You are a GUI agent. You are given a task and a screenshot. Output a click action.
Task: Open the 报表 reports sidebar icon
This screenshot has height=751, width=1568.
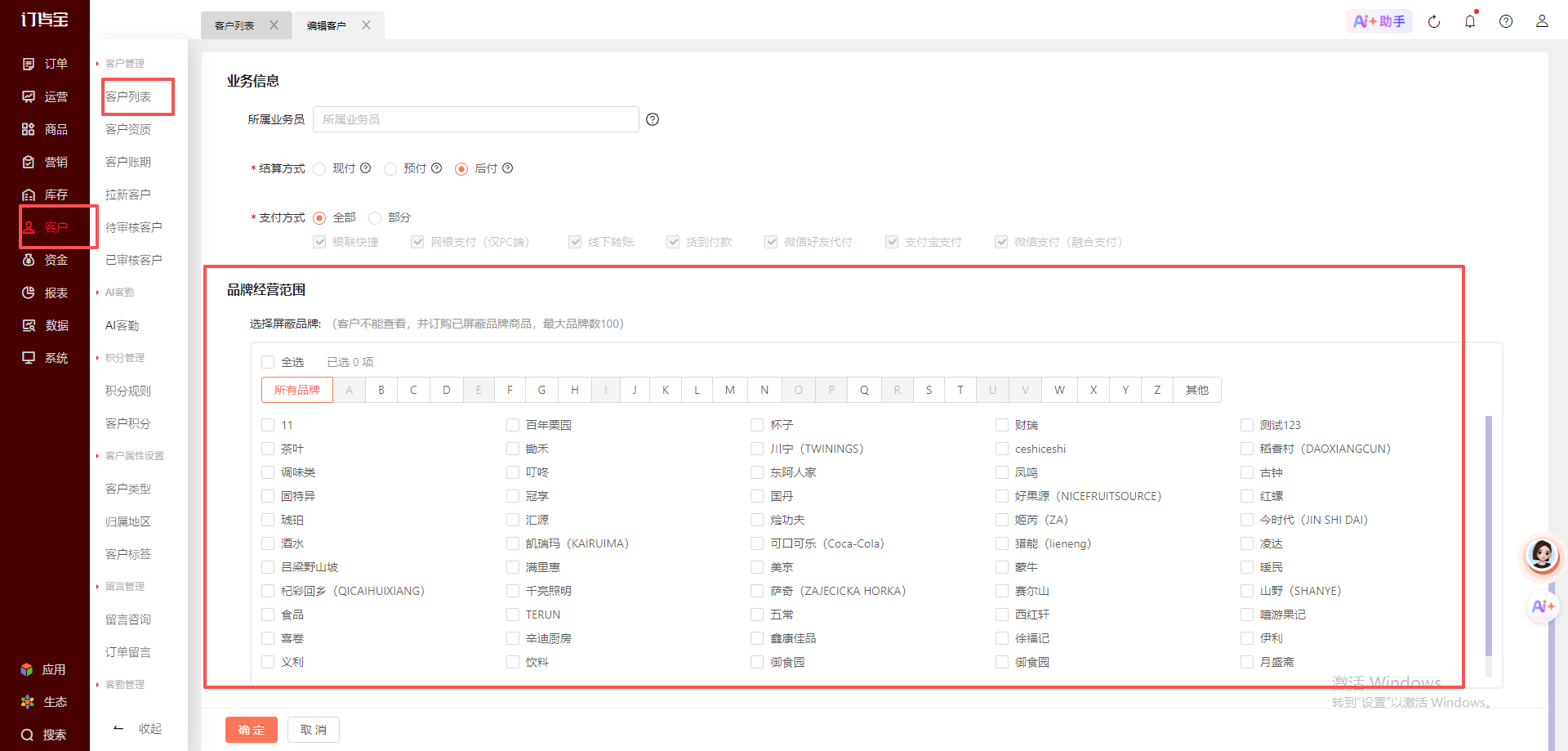tap(29, 293)
